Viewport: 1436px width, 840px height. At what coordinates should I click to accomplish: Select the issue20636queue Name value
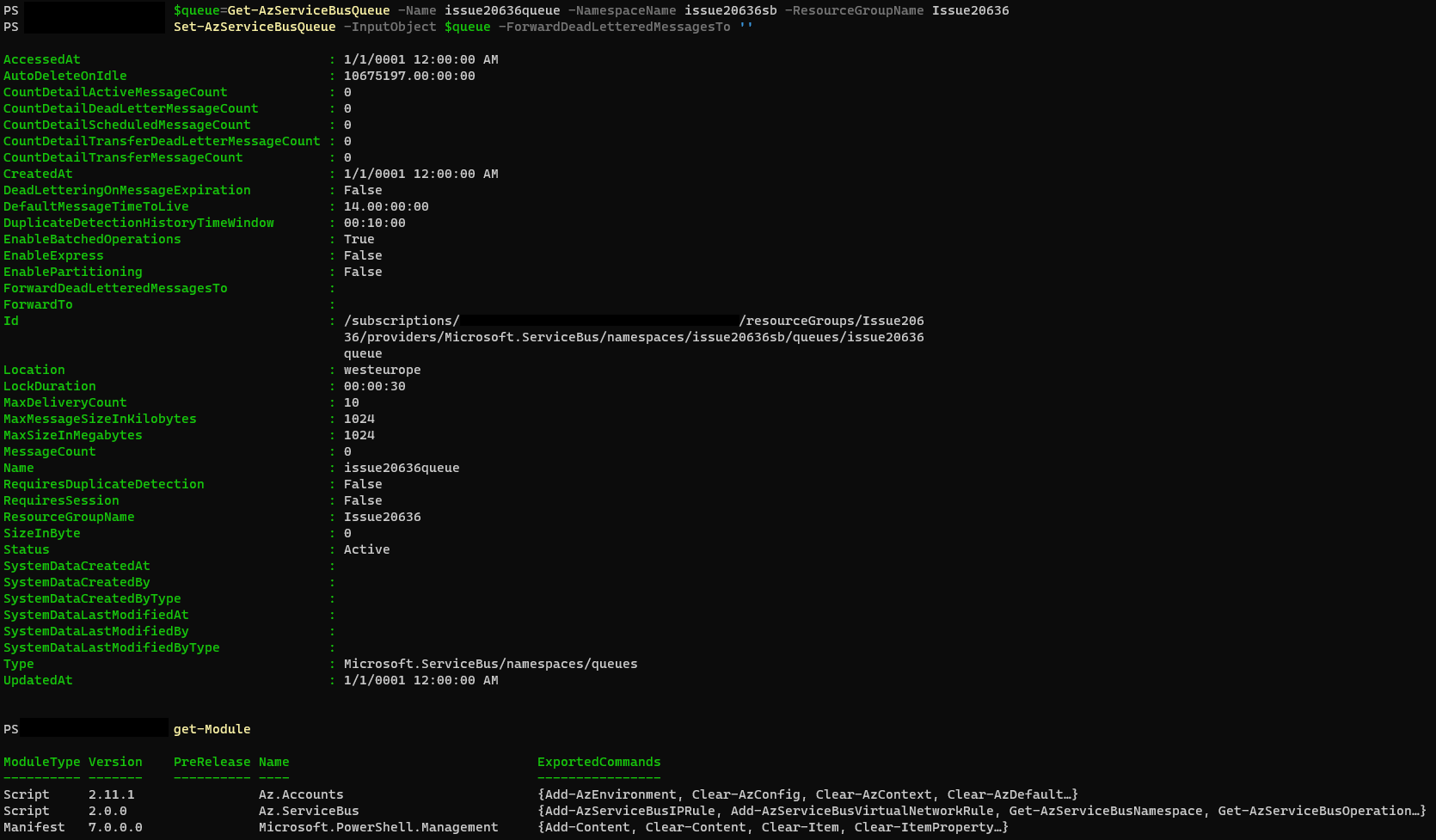coord(401,468)
